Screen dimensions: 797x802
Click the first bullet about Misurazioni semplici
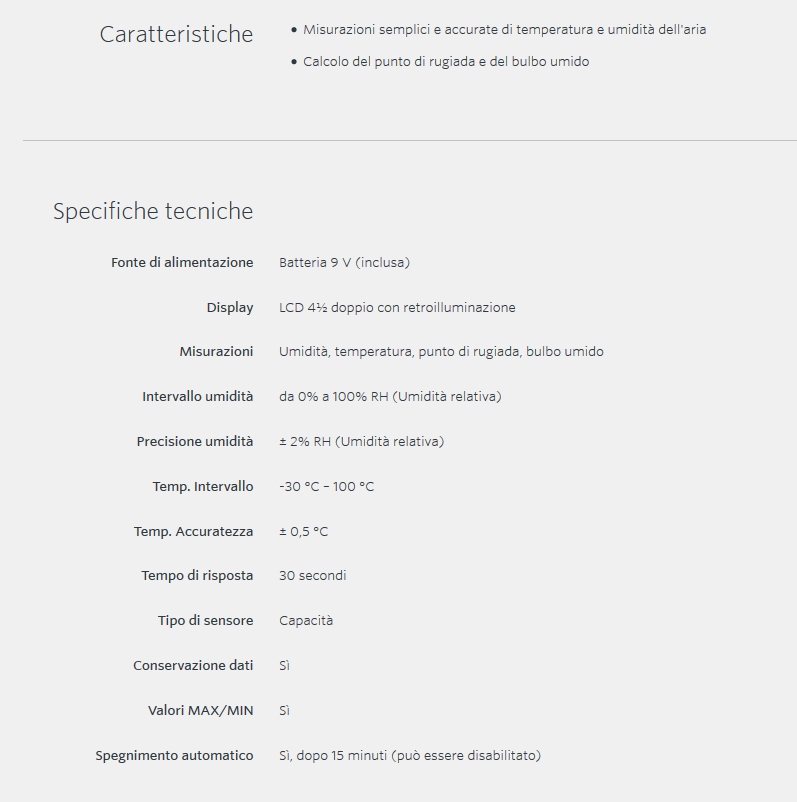coord(504,30)
